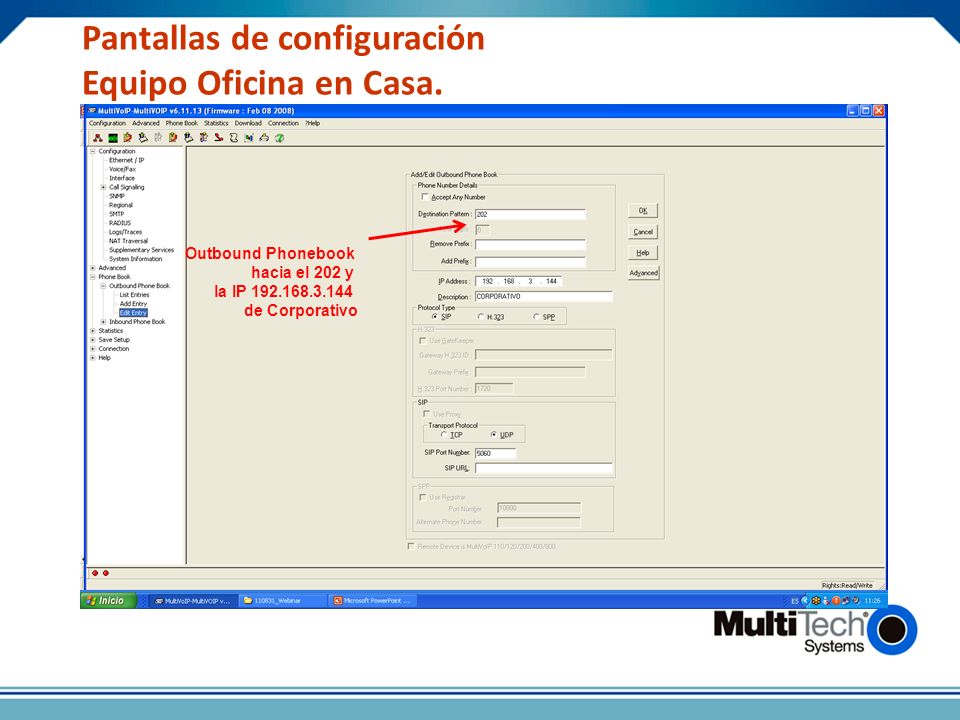Collapse the Phone Book tree node

click(x=93, y=277)
